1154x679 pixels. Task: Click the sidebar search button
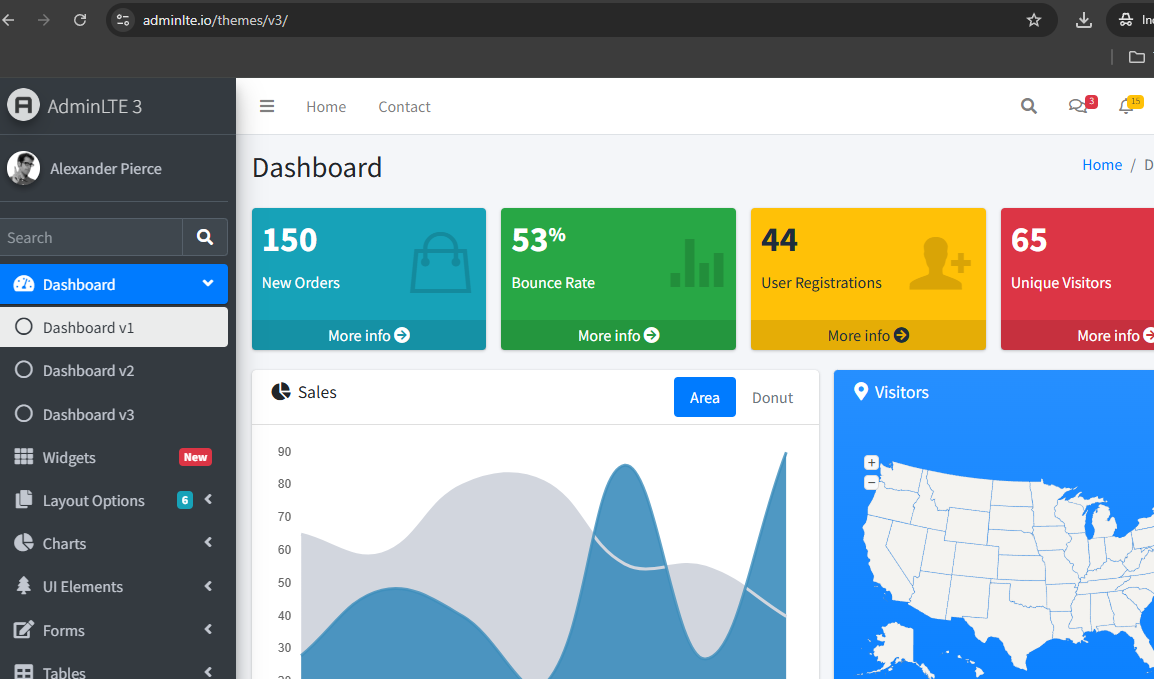(x=205, y=238)
